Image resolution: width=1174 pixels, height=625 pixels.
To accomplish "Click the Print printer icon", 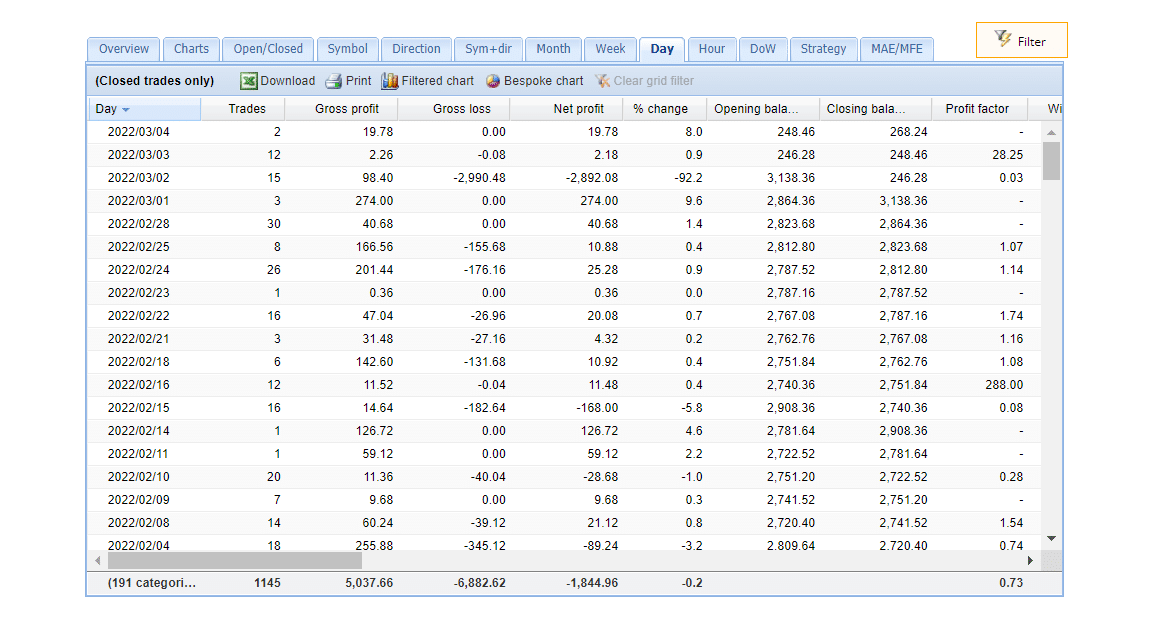I will [x=334, y=81].
